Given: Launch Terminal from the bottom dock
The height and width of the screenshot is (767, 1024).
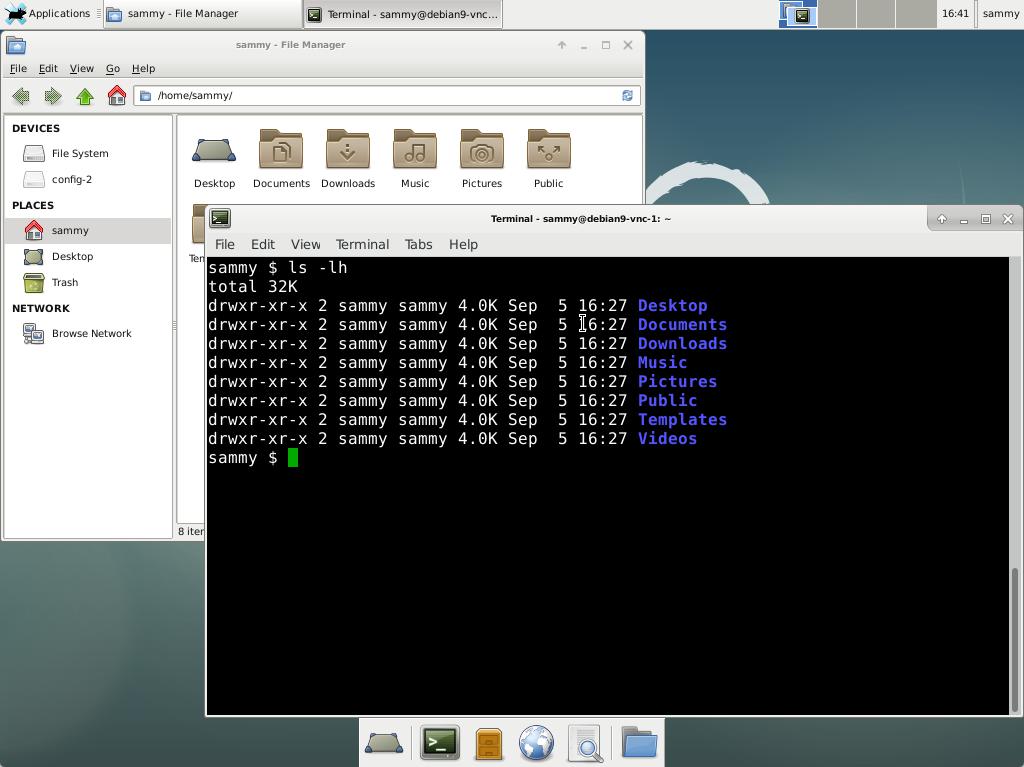Looking at the screenshot, I should point(439,743).
